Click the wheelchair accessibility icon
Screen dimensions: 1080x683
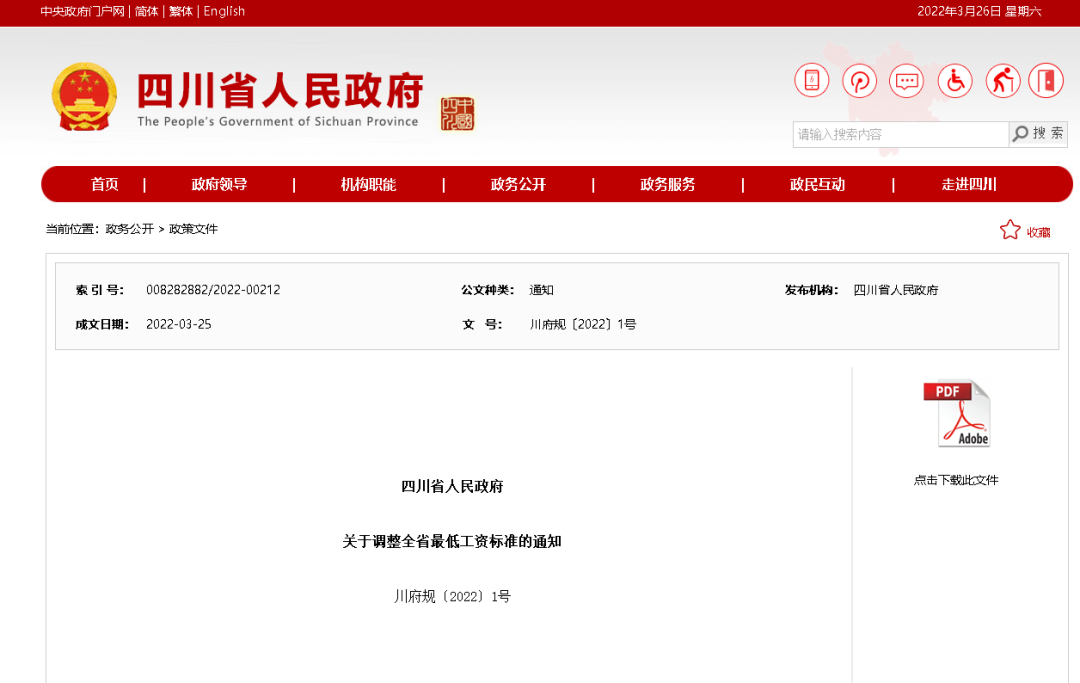pyautogui.click(x=955, y=80)
